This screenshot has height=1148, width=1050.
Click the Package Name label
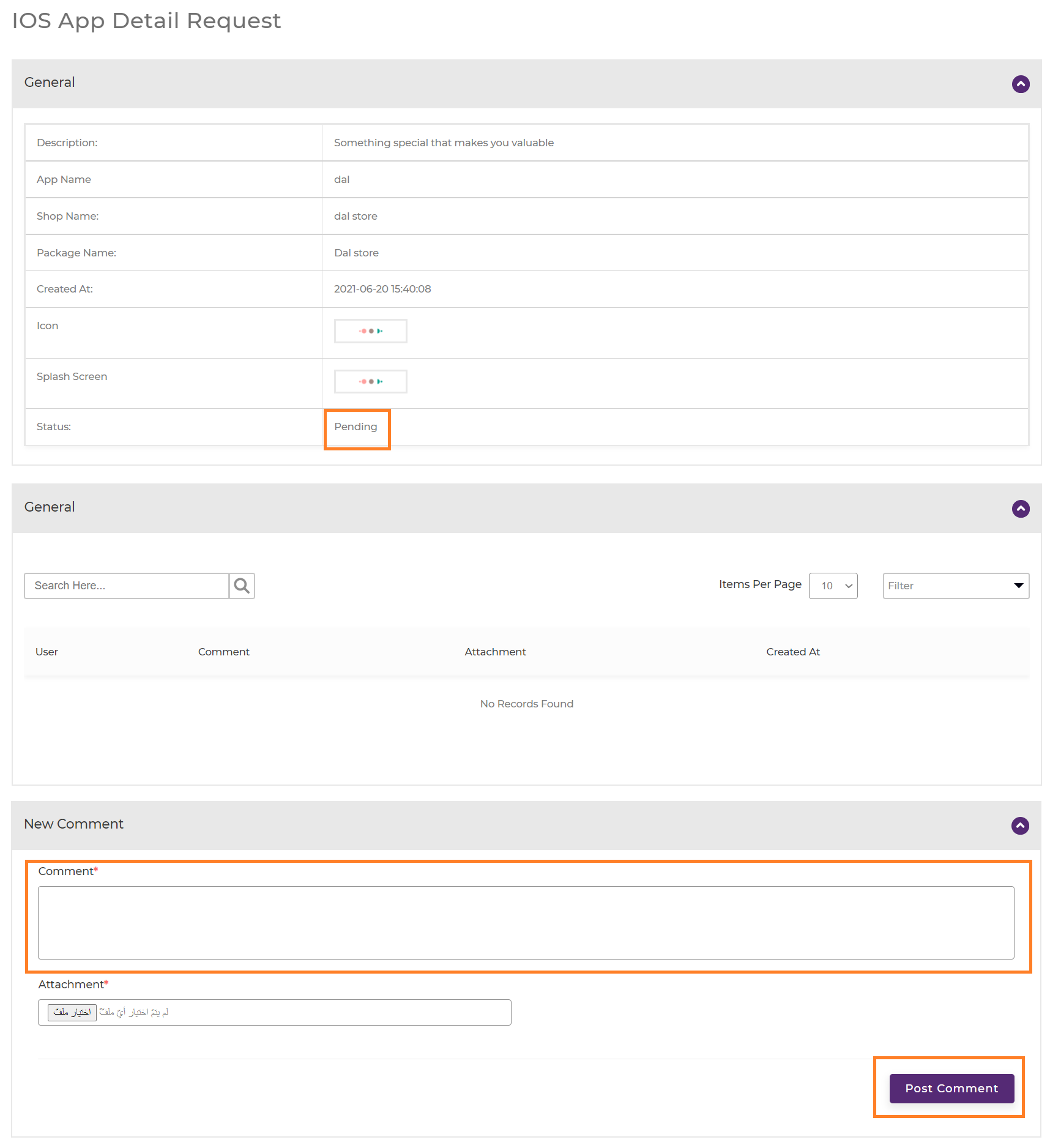(x=76, y=253)
